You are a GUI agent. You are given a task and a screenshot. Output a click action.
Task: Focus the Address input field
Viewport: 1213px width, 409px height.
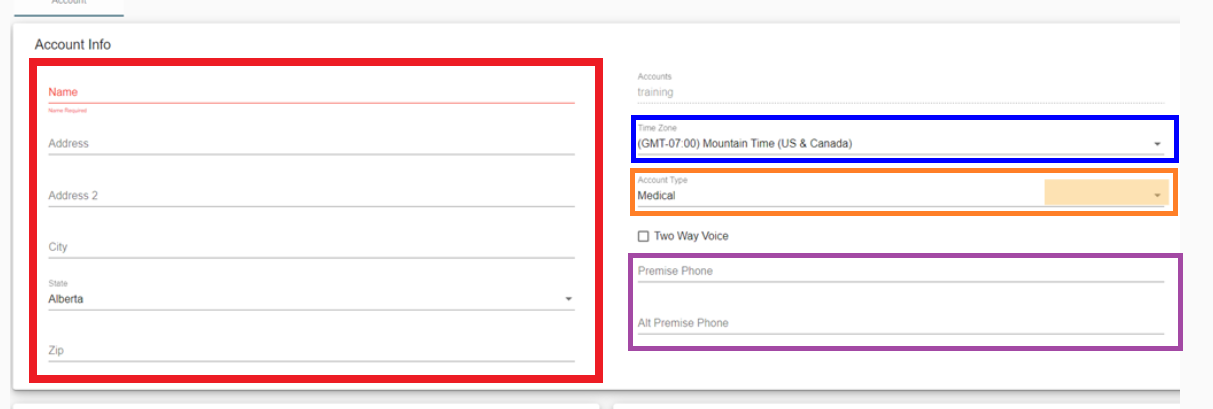click(310, 144)
